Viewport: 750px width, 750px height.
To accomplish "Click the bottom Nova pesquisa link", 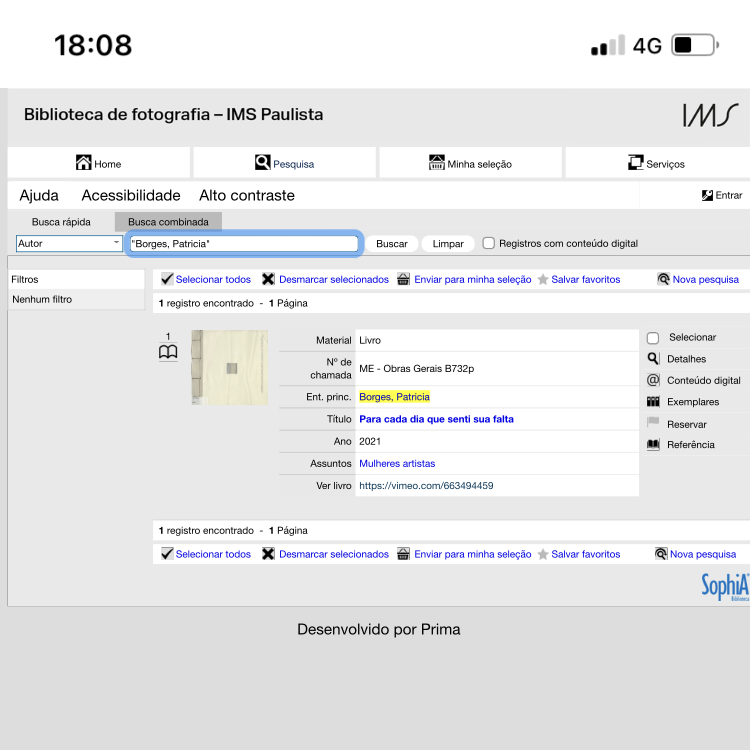I will click(703, 554).
